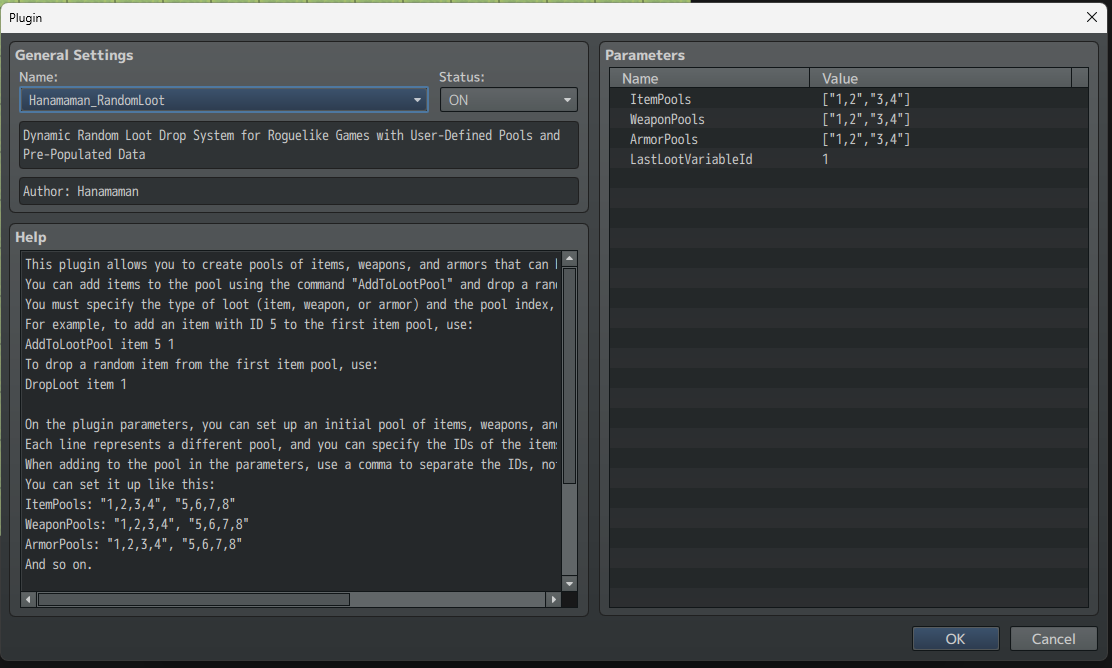Select the WeaponPools parameter row
This screenshot has width=1112, height=668.
[848, 119]
